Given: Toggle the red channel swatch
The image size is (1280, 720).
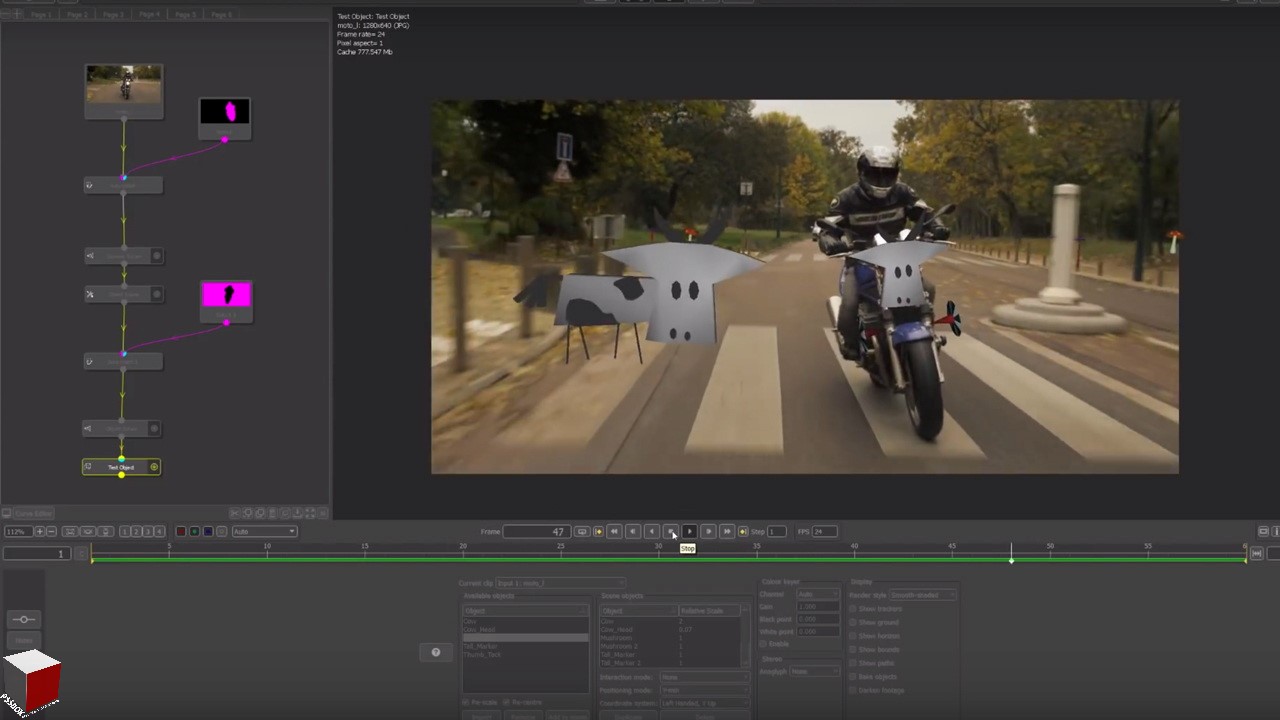Looking at the screenshot, I should [181, 531].
